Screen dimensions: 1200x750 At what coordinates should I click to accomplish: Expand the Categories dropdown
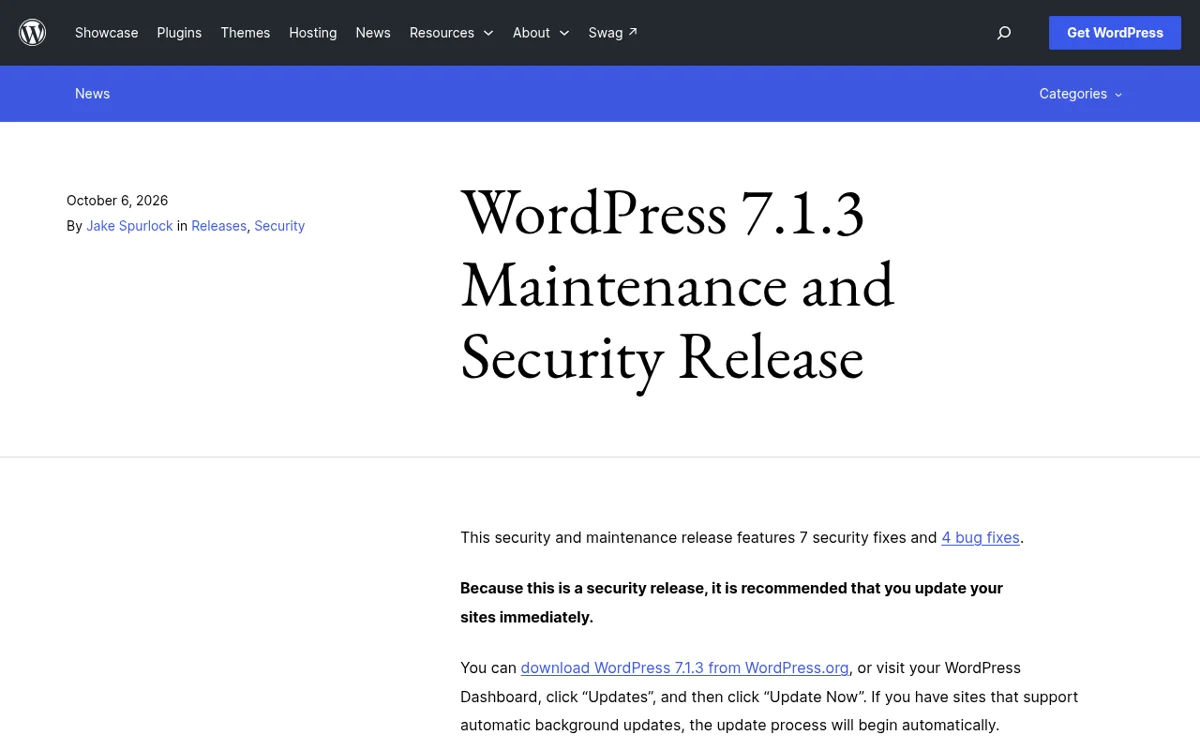coord(1081,94)
